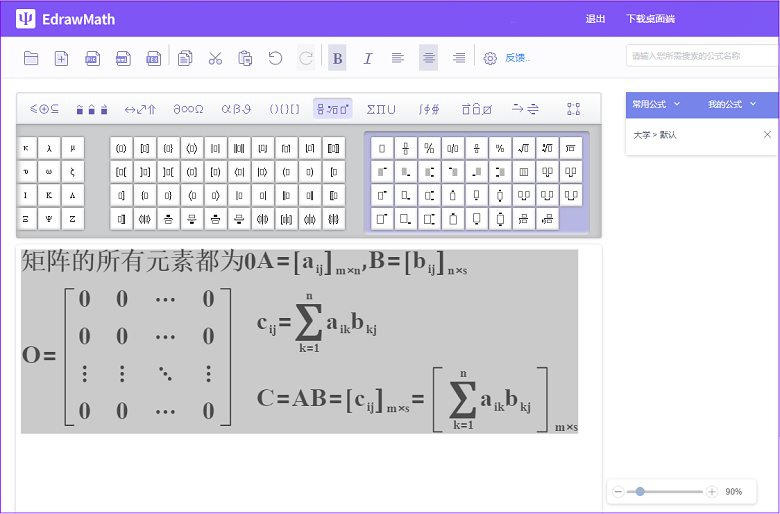Insert single placeholder box template
The image size is (780, 514).
tap(382, 148)
